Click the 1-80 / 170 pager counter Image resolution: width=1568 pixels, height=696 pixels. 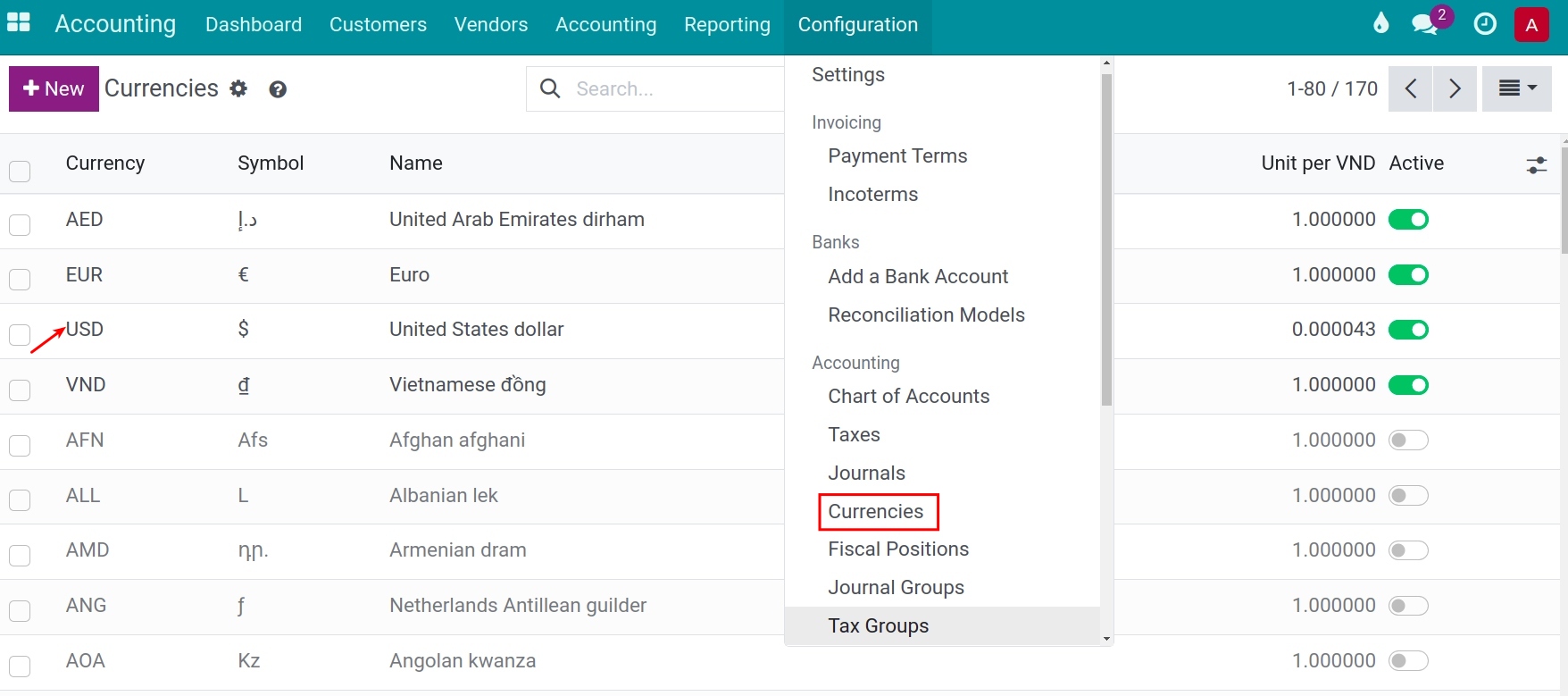[1332, 89]
